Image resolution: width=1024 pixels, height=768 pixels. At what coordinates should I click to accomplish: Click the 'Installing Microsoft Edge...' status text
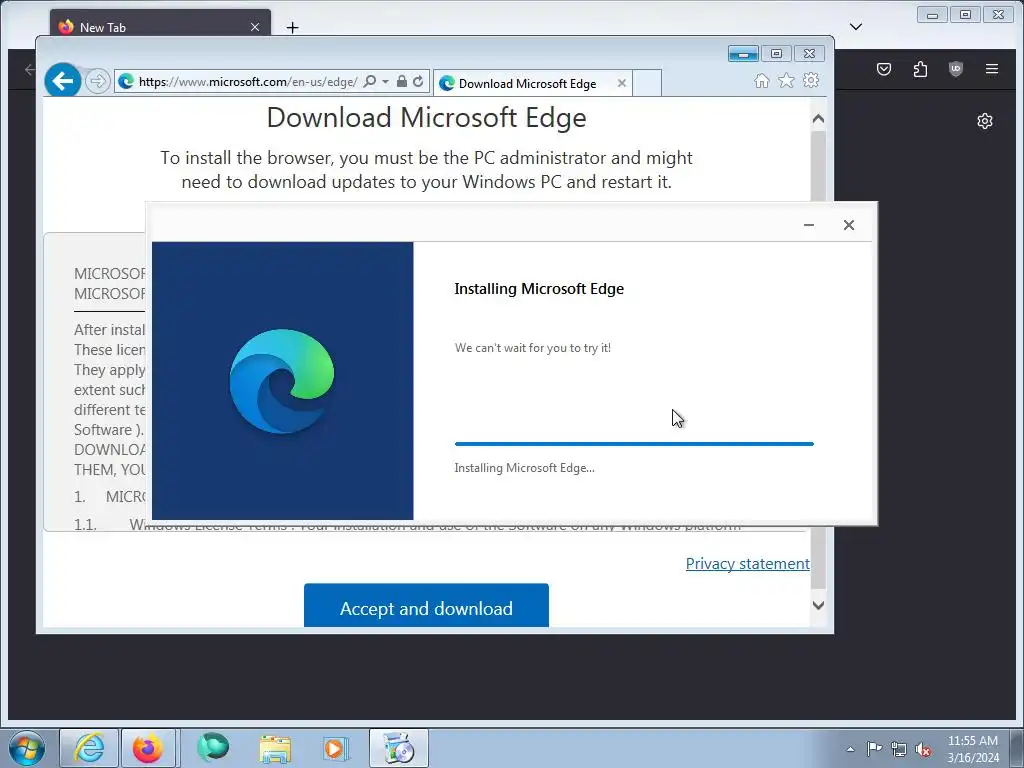click(524, 468)
